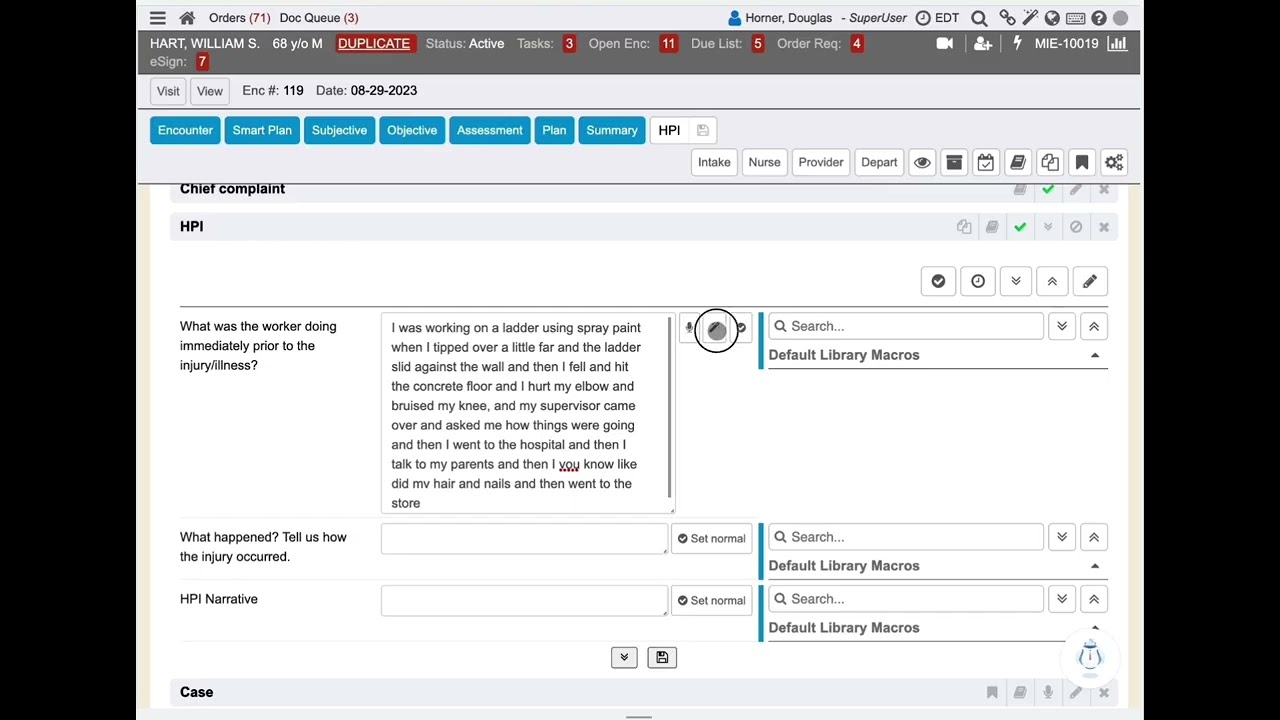
Task: Collapse all with double-up chevron in HPI toolbar
Action: pyautogui.click(x=1052, y=281)
